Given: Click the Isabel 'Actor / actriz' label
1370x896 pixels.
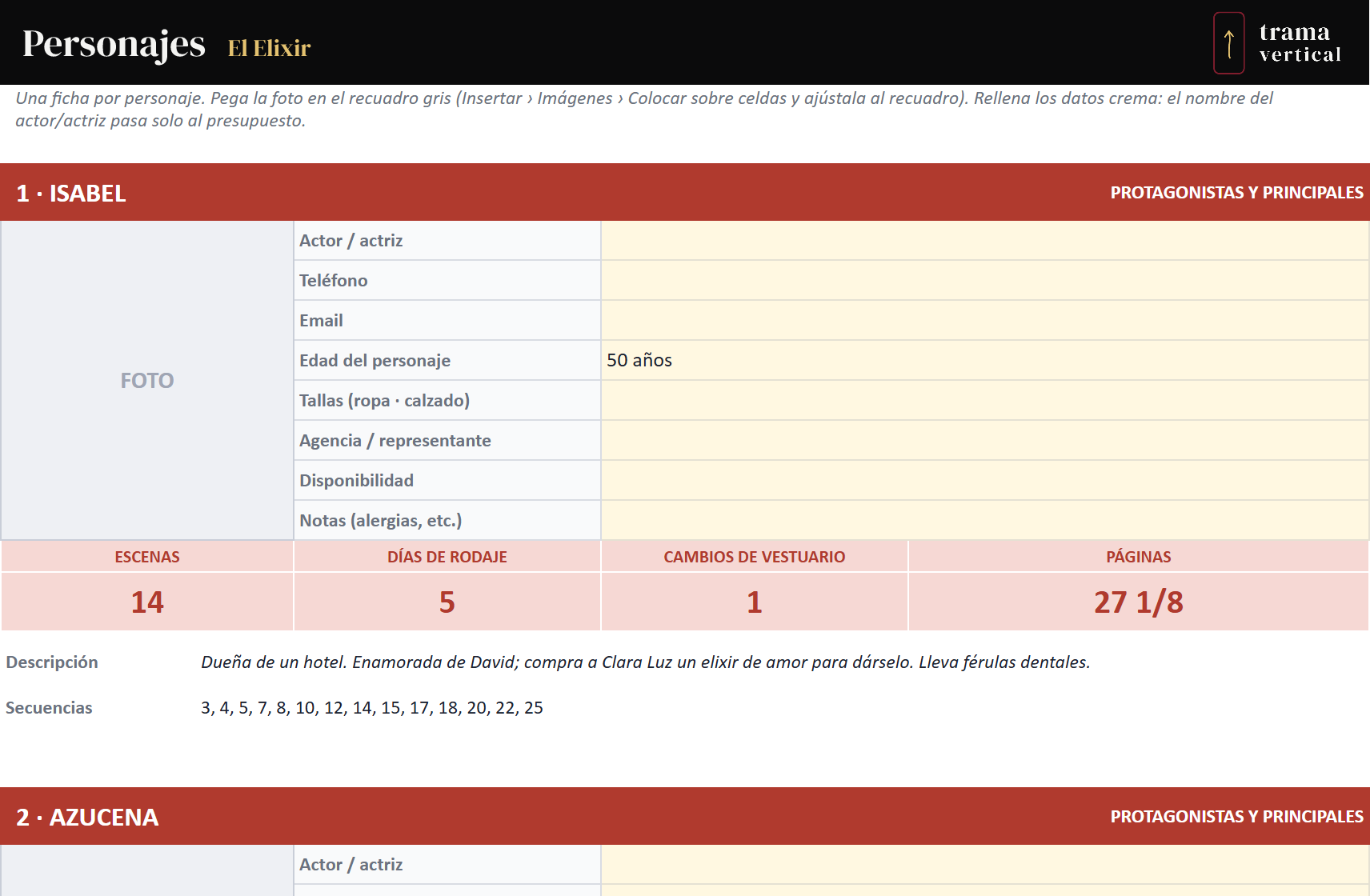Looking at the screenshot, I should (x=351, y=241).
